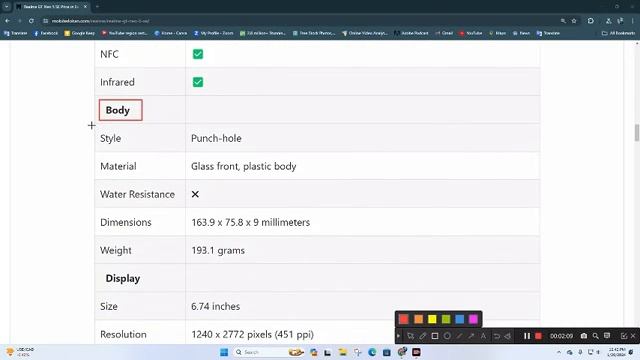Click the browser address bar

pos(302,21)
